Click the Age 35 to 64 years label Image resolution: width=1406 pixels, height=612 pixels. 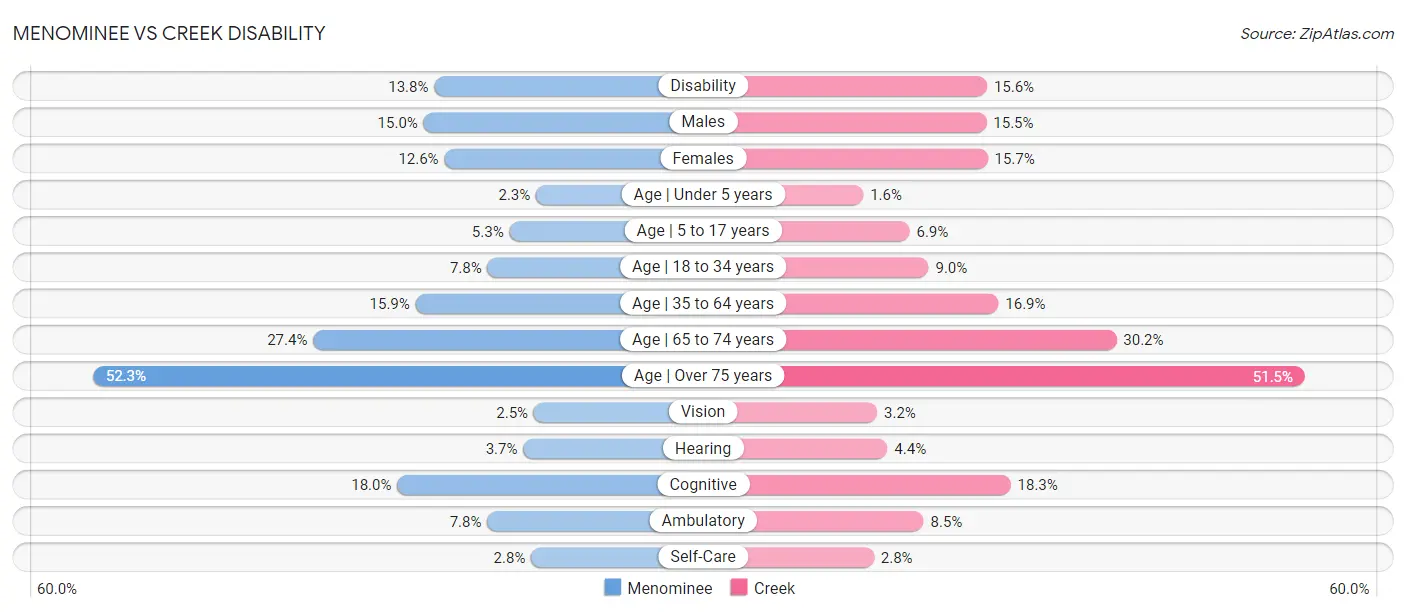(703, 303)
